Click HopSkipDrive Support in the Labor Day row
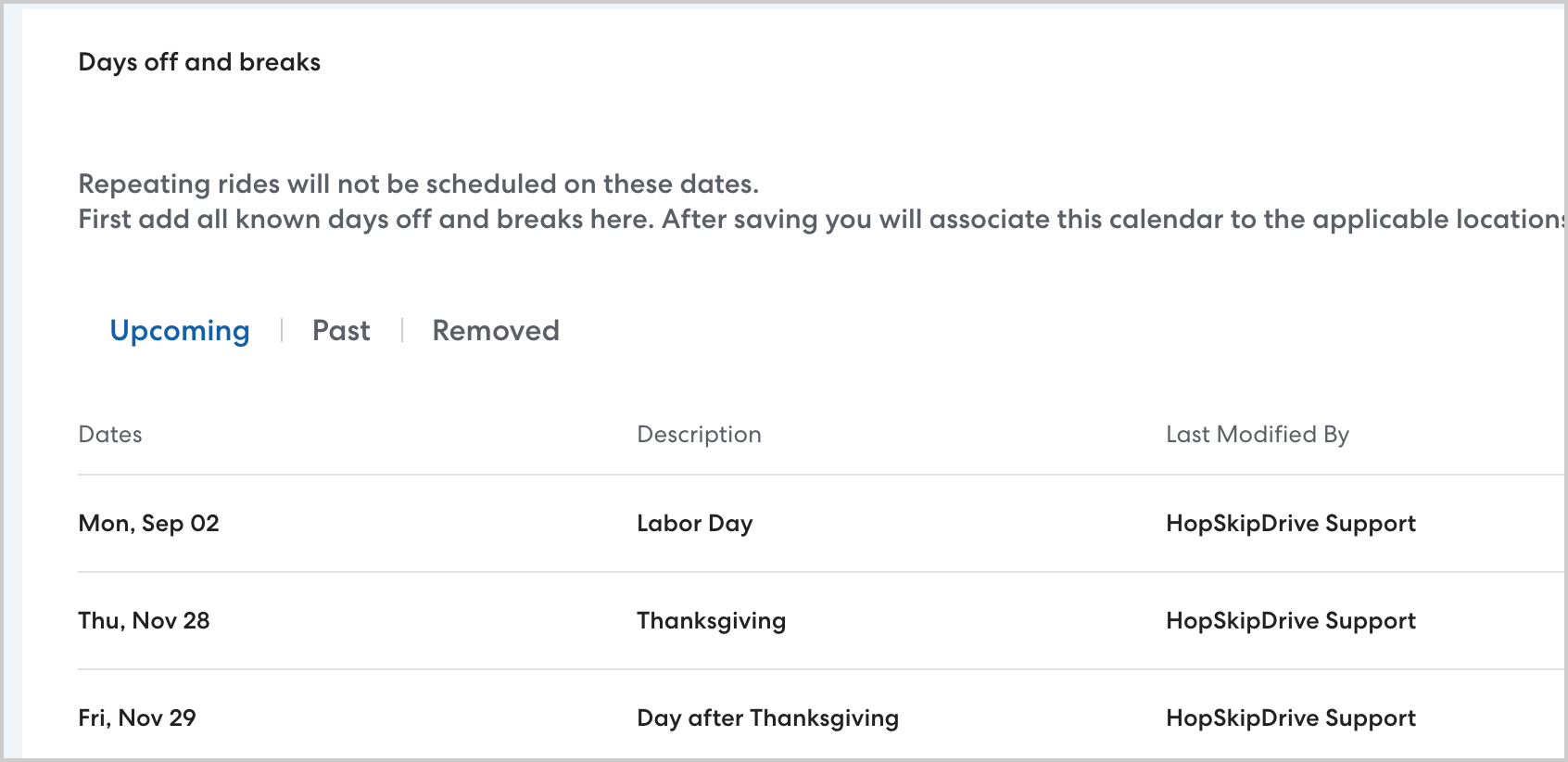Viewport: 1568px width, 762px height. pyautogui.click(x=1290, y=524)
